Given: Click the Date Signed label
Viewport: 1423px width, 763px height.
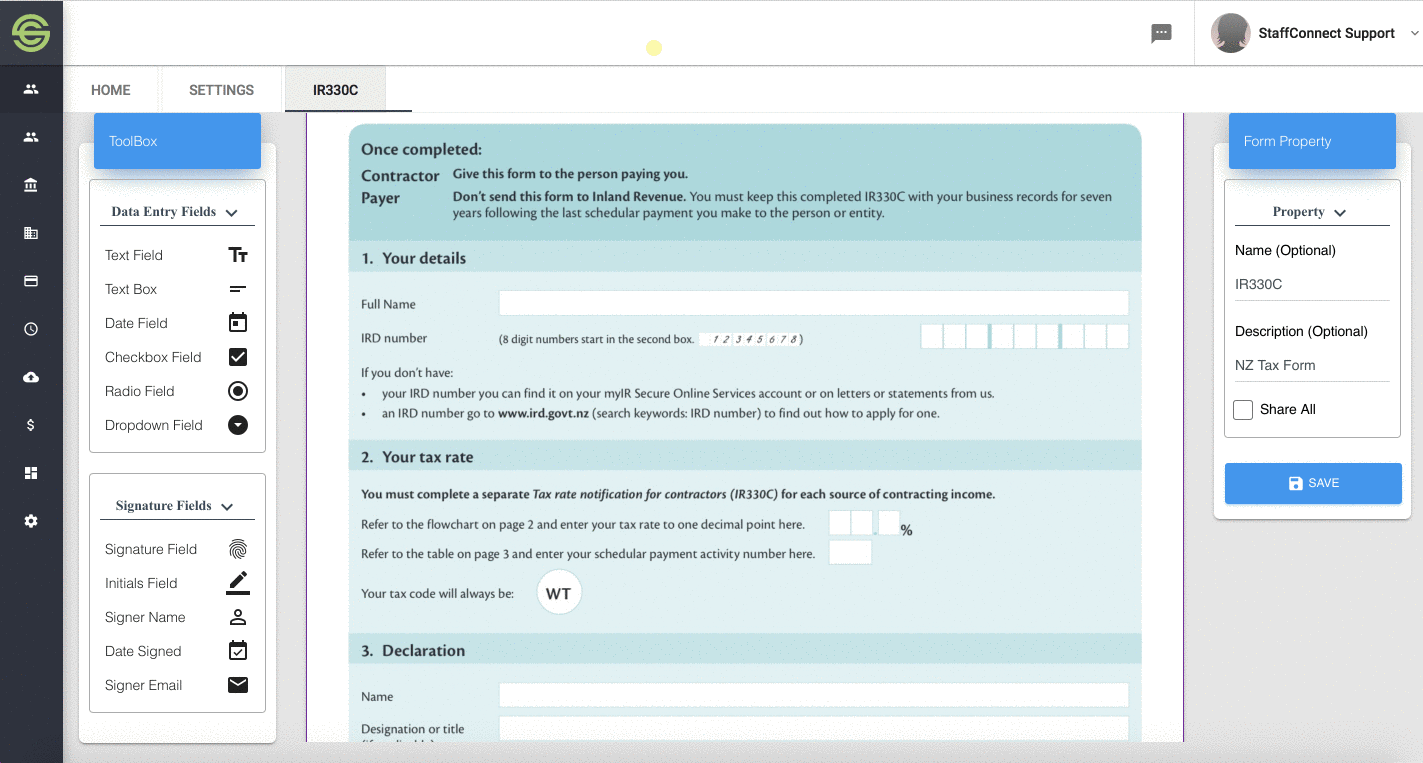Looking at the screenshot, I should coord(143,651).
